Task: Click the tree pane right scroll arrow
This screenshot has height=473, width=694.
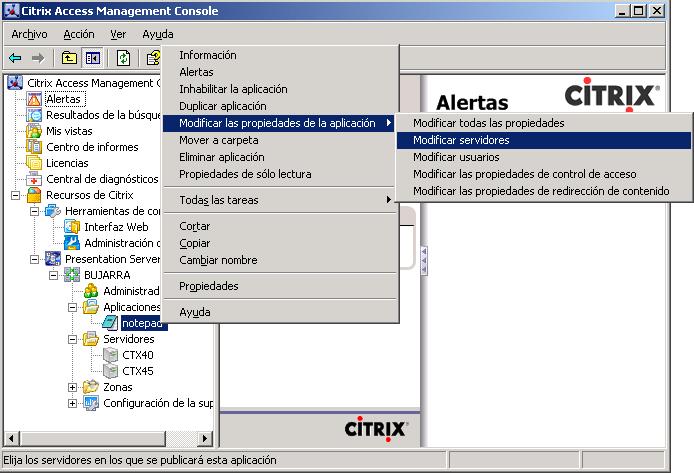Action: coord(204,438)
